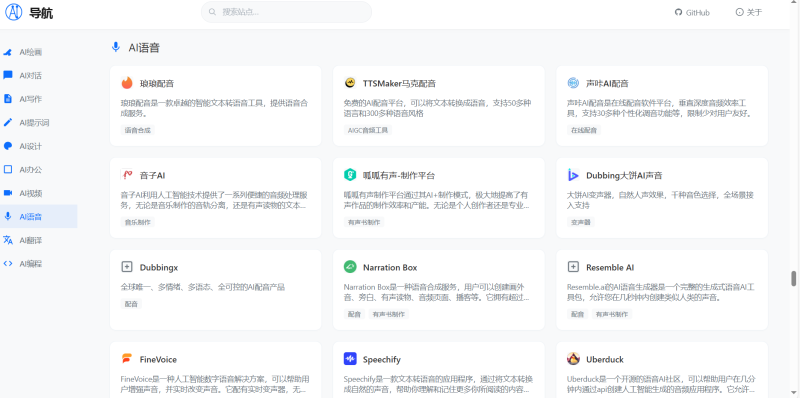Click the Uberduck logo icon
800x398 pixels.
[x=573, y=359]
